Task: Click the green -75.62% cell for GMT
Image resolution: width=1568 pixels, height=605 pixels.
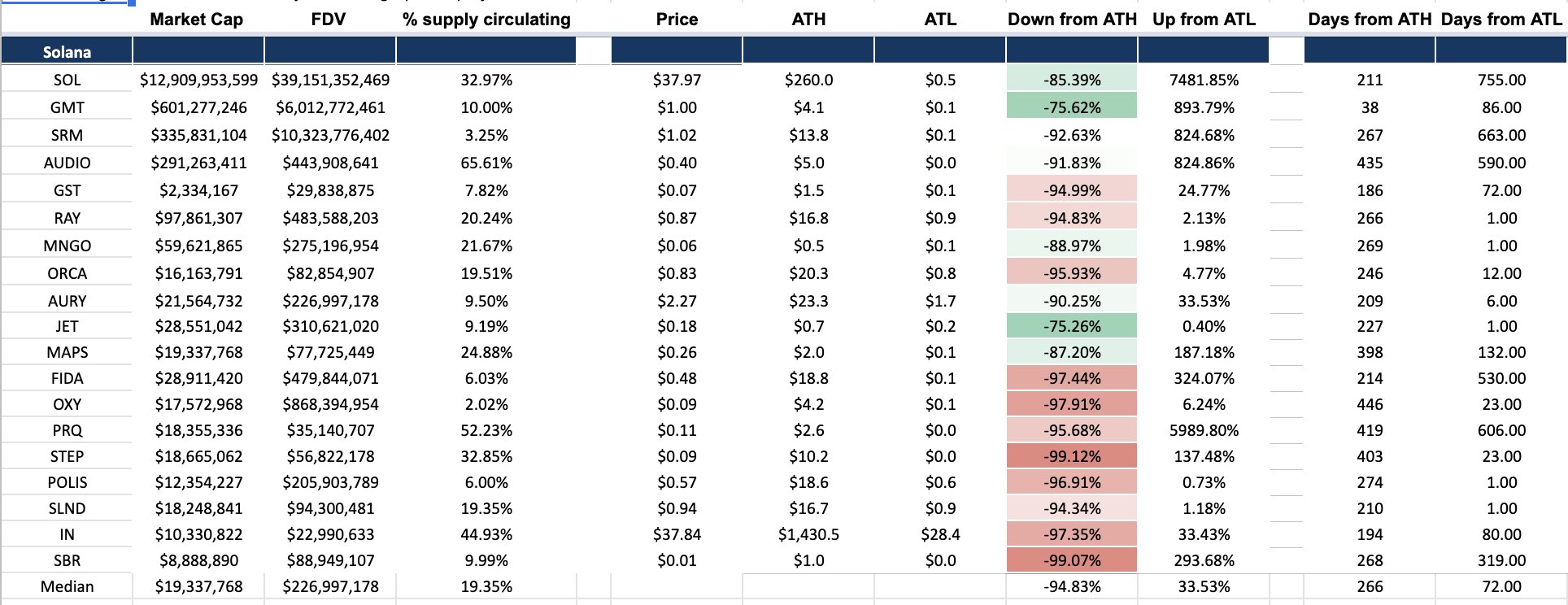Action: tap(1072, 107)
